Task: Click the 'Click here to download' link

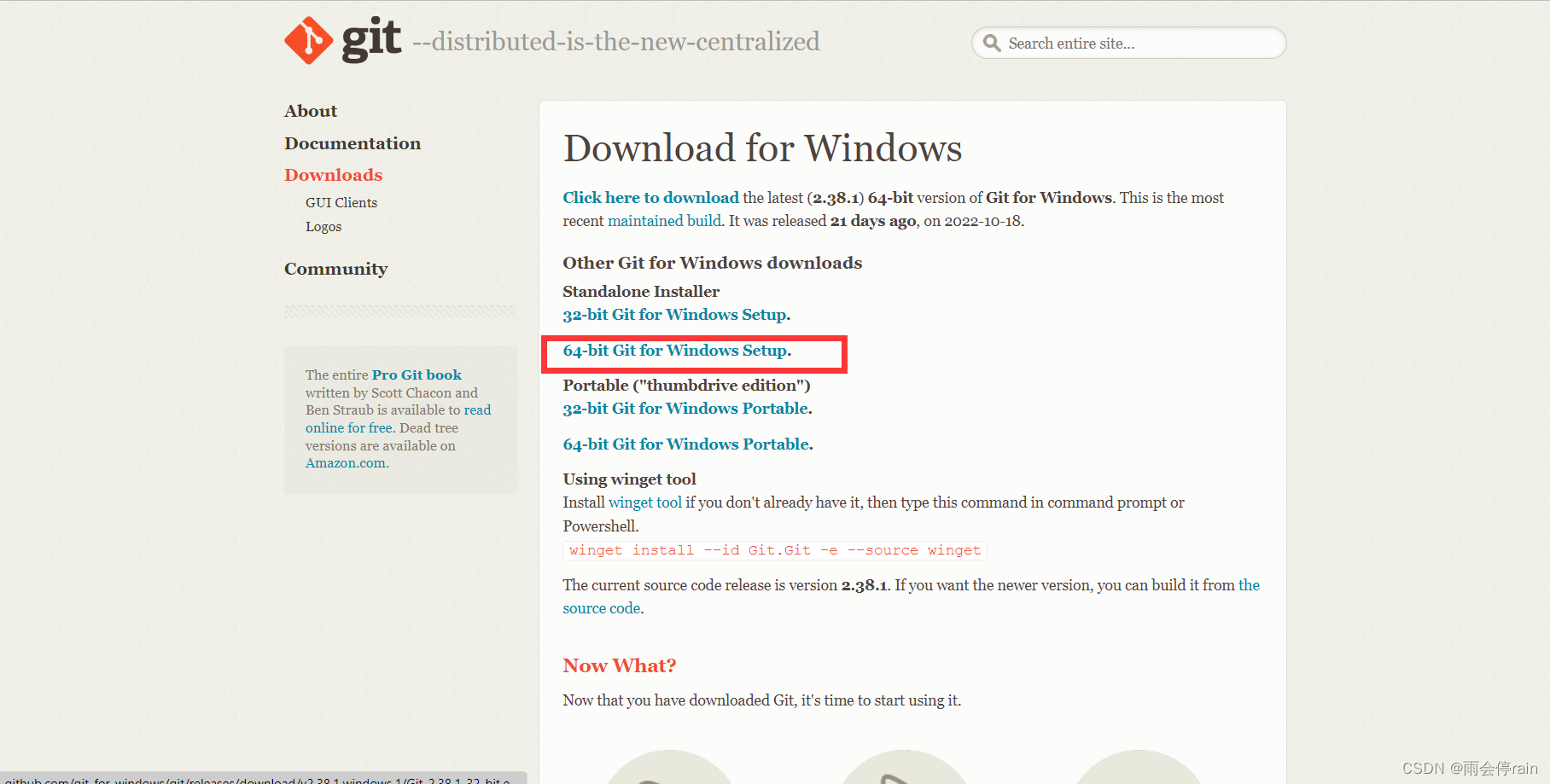Action: pyautogui.click(x=650, y=198)
